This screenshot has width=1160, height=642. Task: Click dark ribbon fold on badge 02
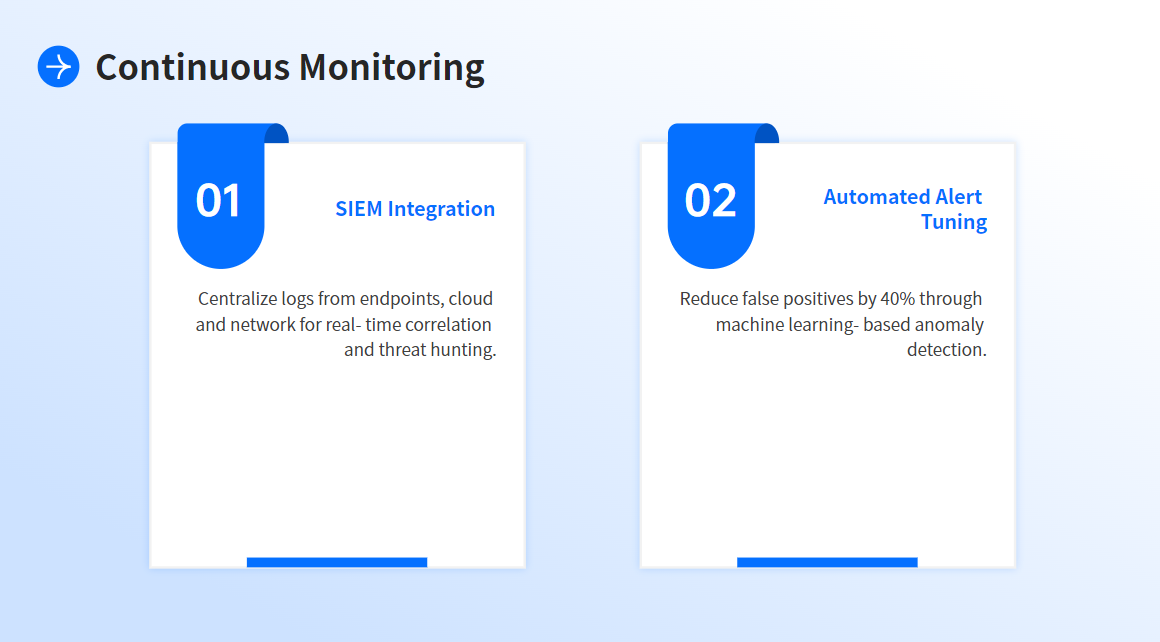[x=768, y=133]
